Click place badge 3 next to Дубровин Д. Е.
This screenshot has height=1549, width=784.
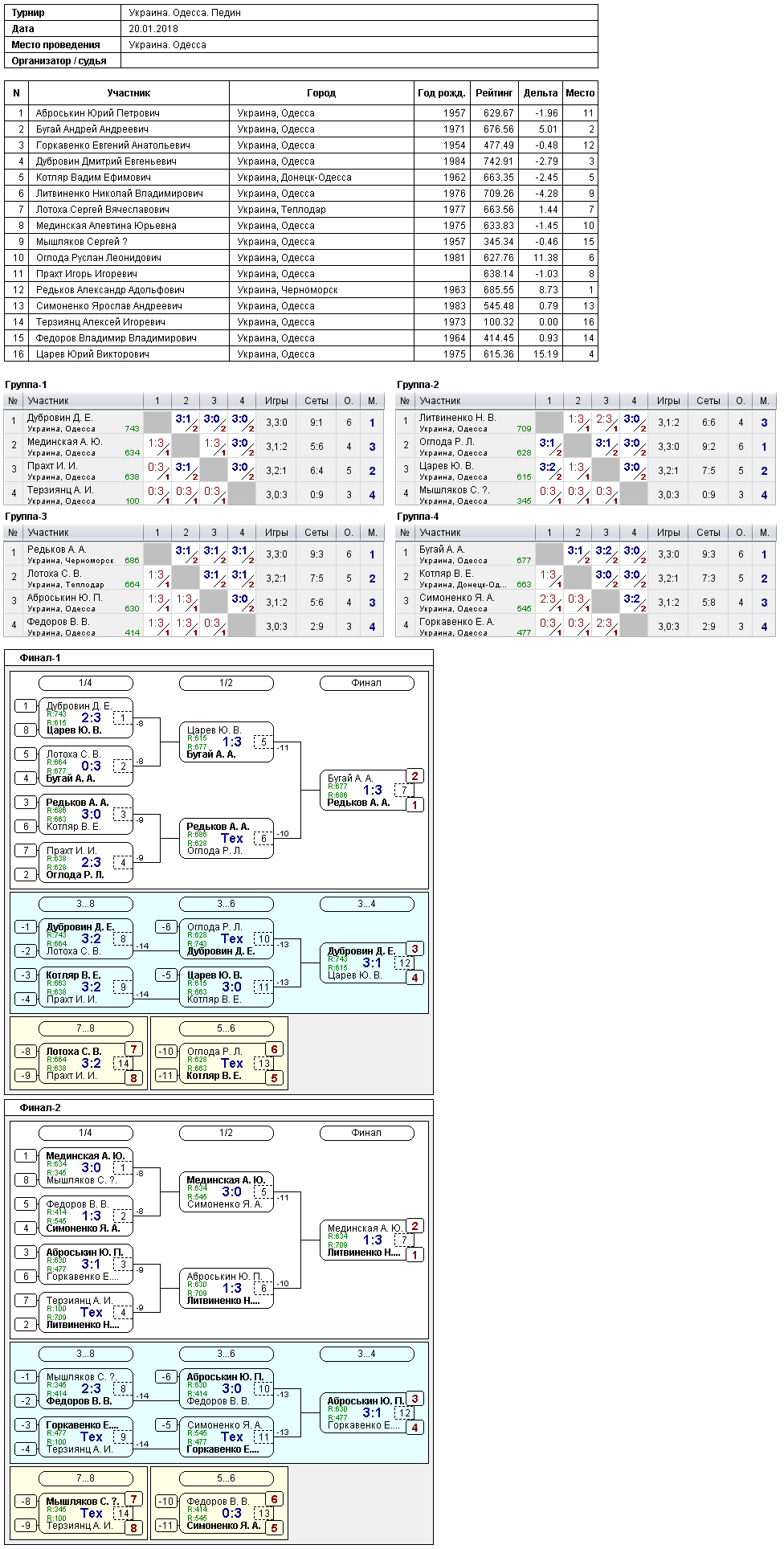pyautogui.click(x=414, y=949)
